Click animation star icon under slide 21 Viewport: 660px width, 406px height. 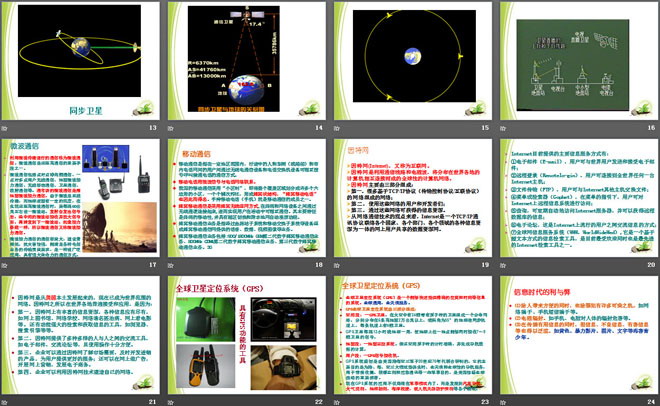5,402
